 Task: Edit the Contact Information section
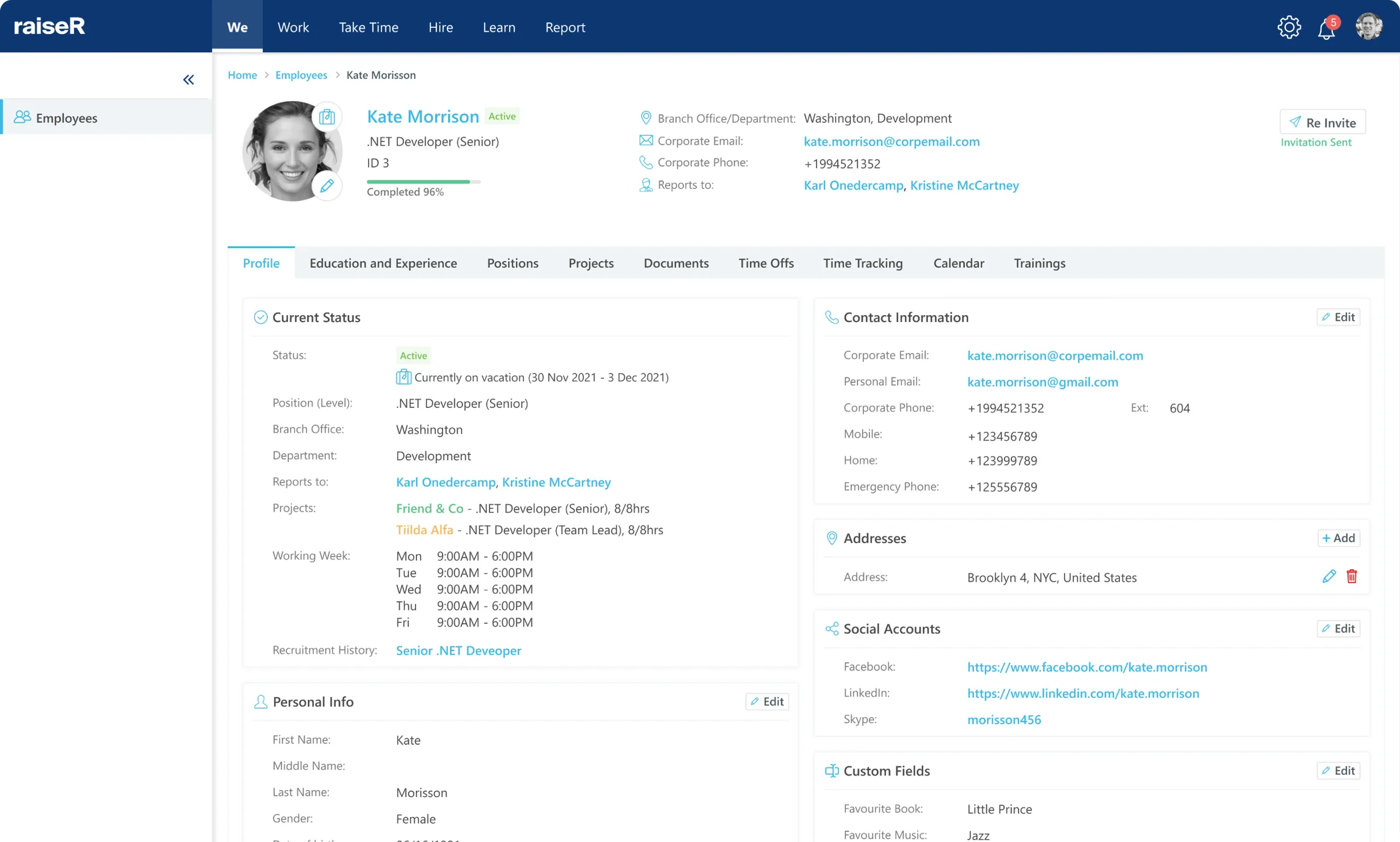pyautogui.click(x=1338, y=317)
